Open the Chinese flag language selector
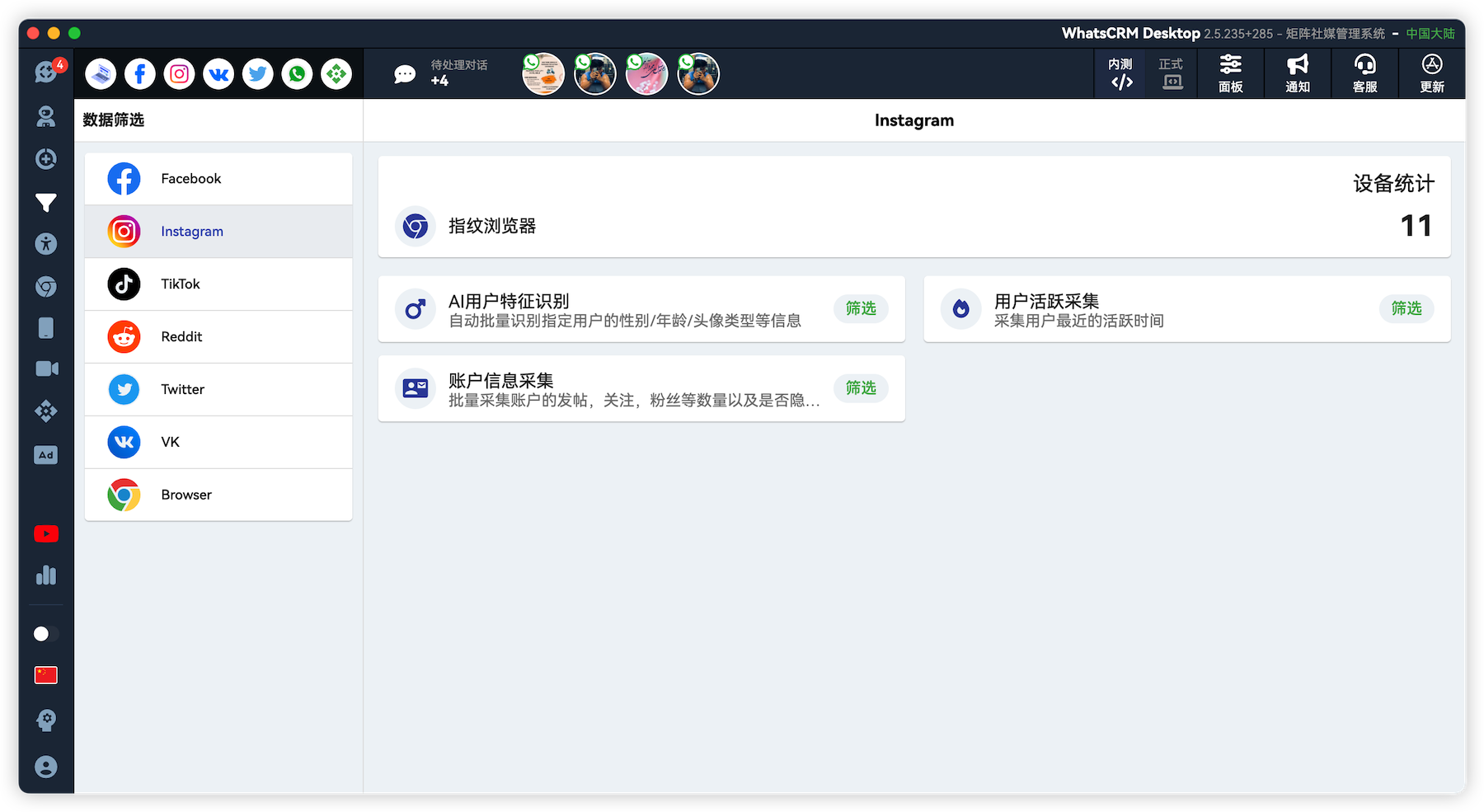 coord(46,675)
